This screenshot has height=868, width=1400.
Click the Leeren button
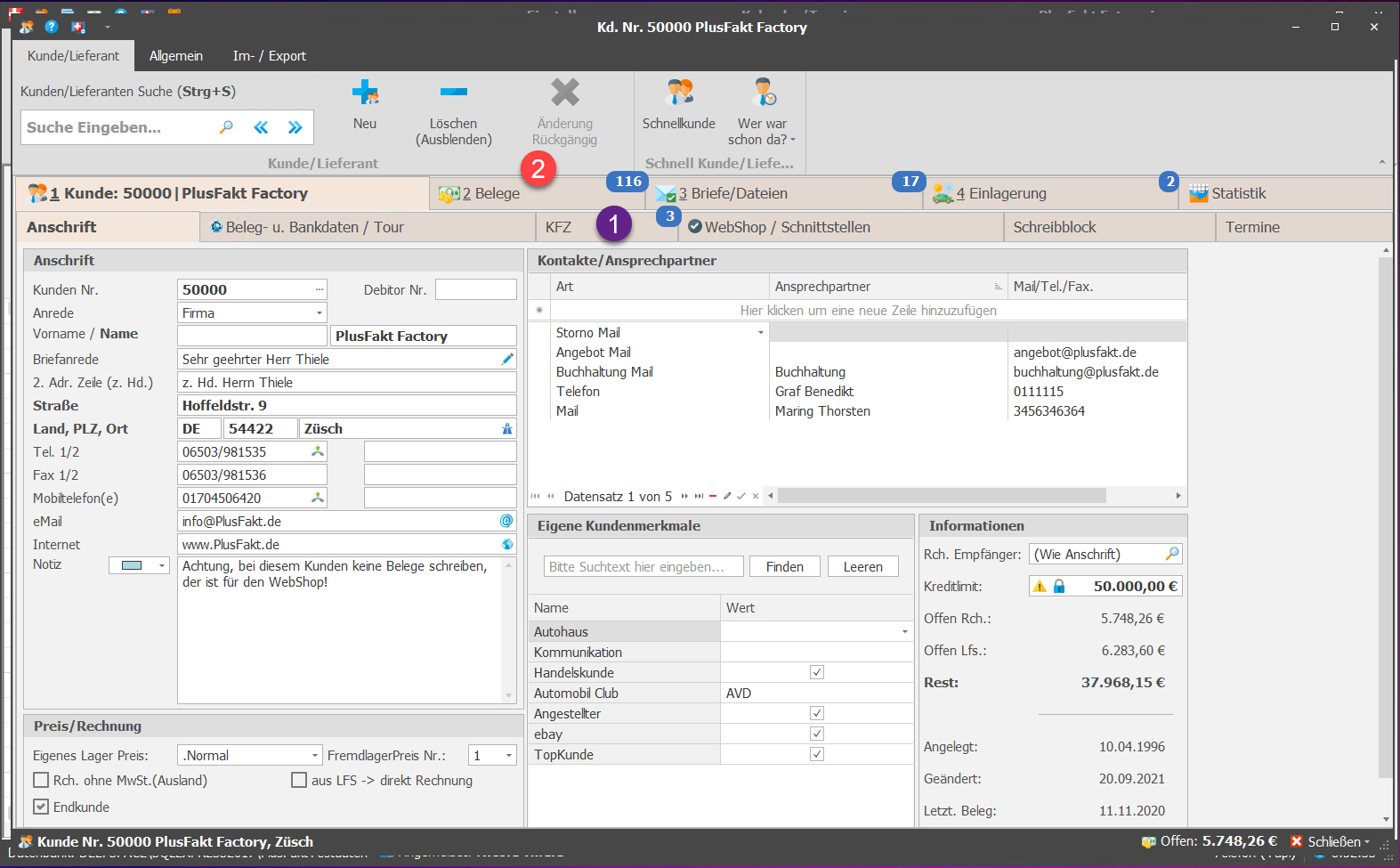pyautogui.click(x=863, y=566)
